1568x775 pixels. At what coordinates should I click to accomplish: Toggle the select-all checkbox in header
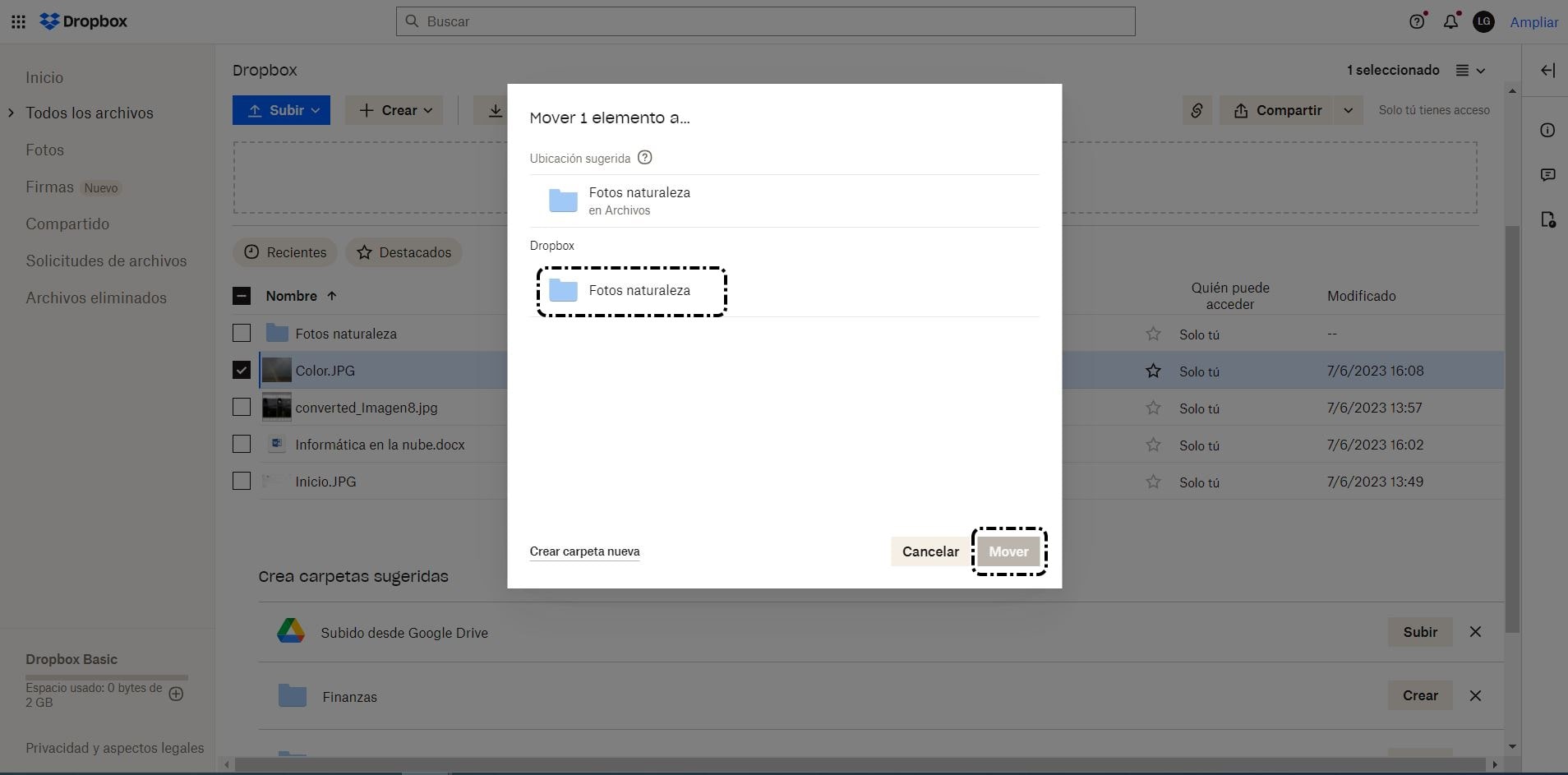pos(242,296)
